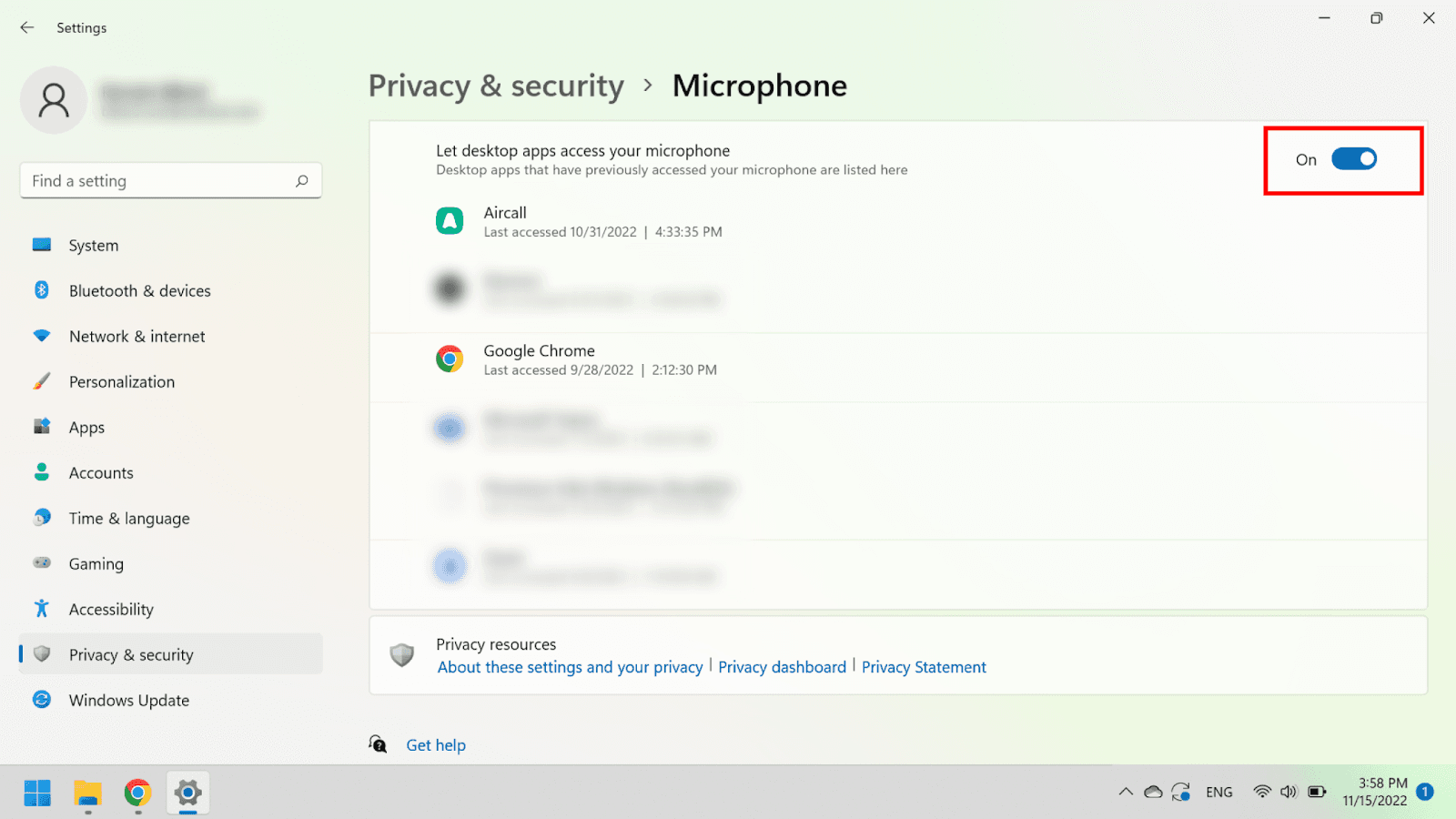Select Windows Update in the sidebar
1456x819 pixels.
(128, 700)
